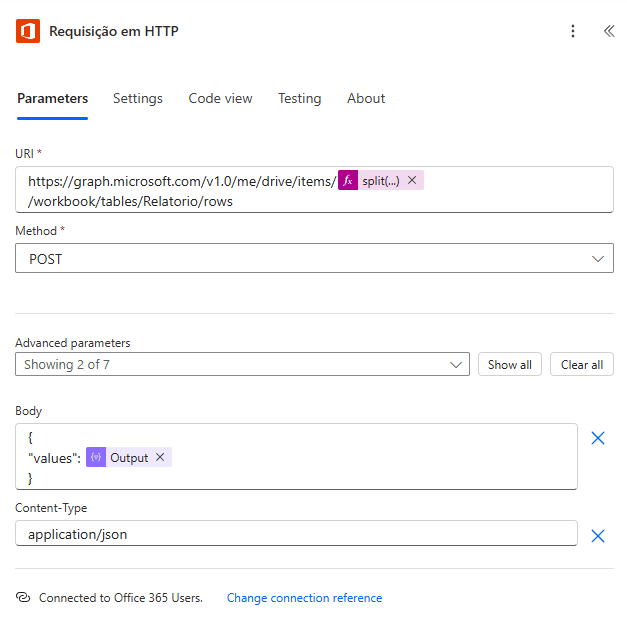Click the connection link icon at bottom
The image size is (627, 619).
point(23,598)
